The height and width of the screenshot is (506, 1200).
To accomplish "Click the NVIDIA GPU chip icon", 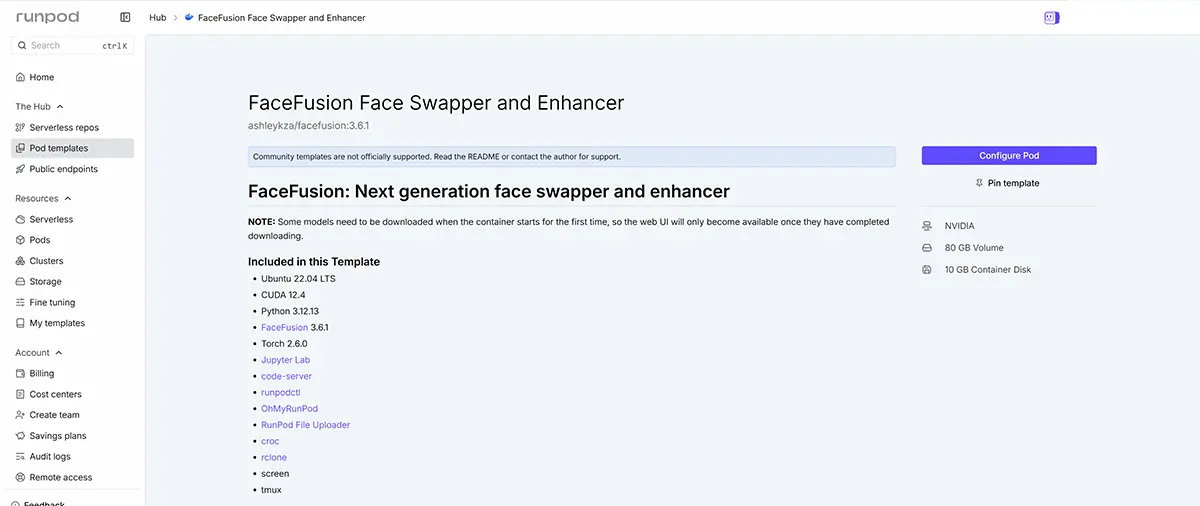I will pos(926,226).
